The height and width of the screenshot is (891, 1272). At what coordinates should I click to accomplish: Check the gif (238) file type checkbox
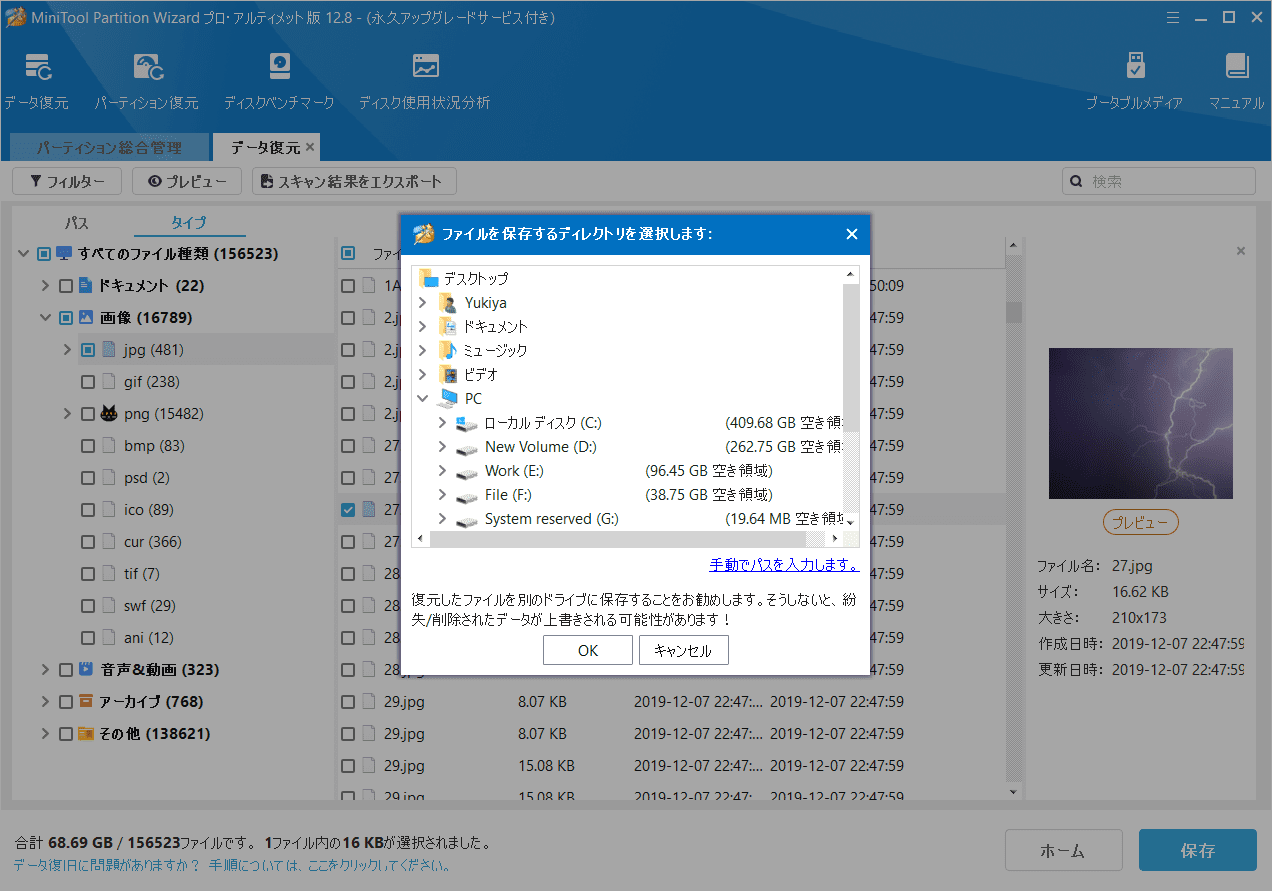[86, 381]
